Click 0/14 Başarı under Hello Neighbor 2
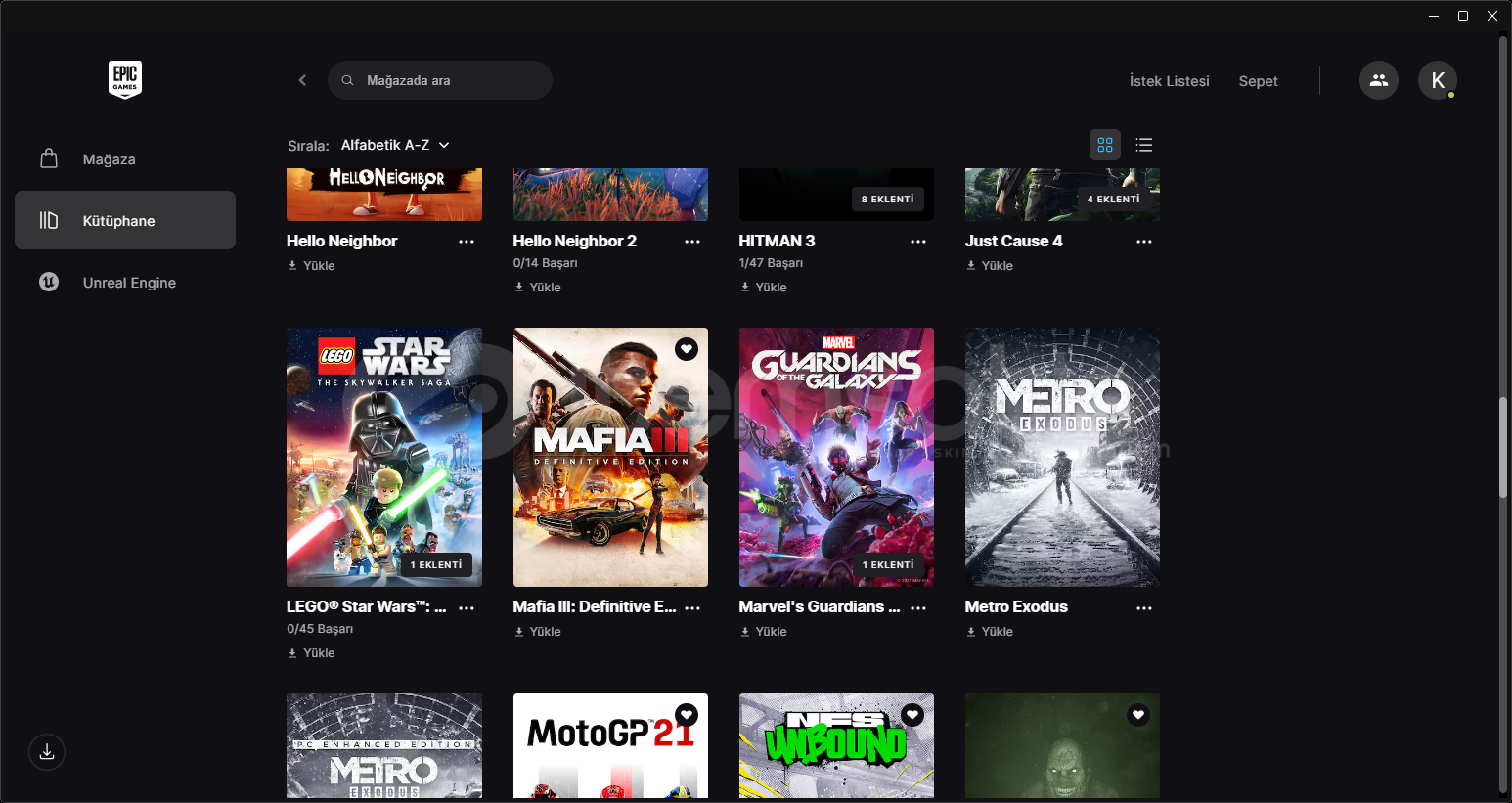This screenshot has width=1512, height=803. coord(545,263)
